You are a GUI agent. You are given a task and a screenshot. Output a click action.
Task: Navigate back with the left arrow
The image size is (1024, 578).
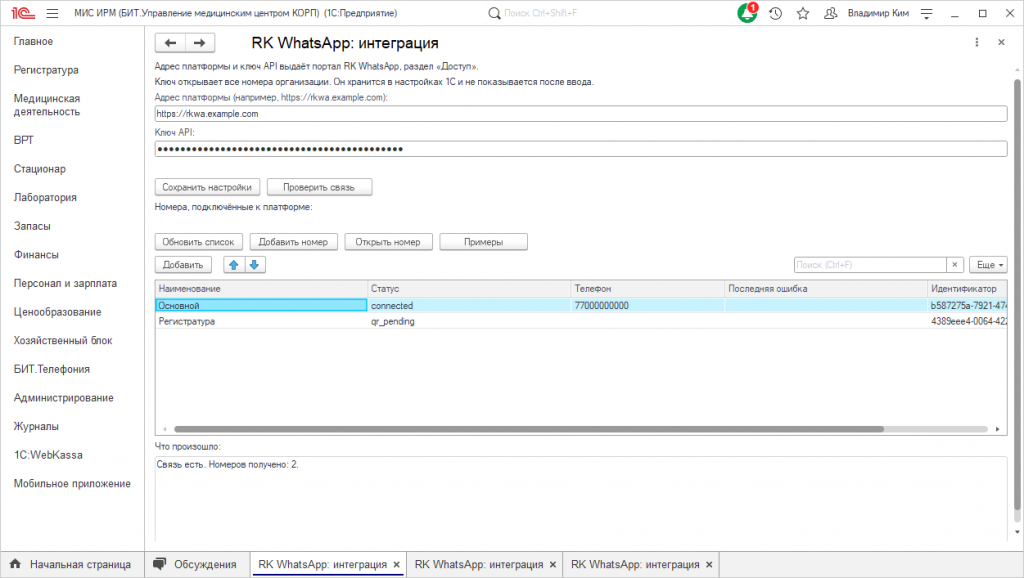pyautogui.click(x=170, y=43)
